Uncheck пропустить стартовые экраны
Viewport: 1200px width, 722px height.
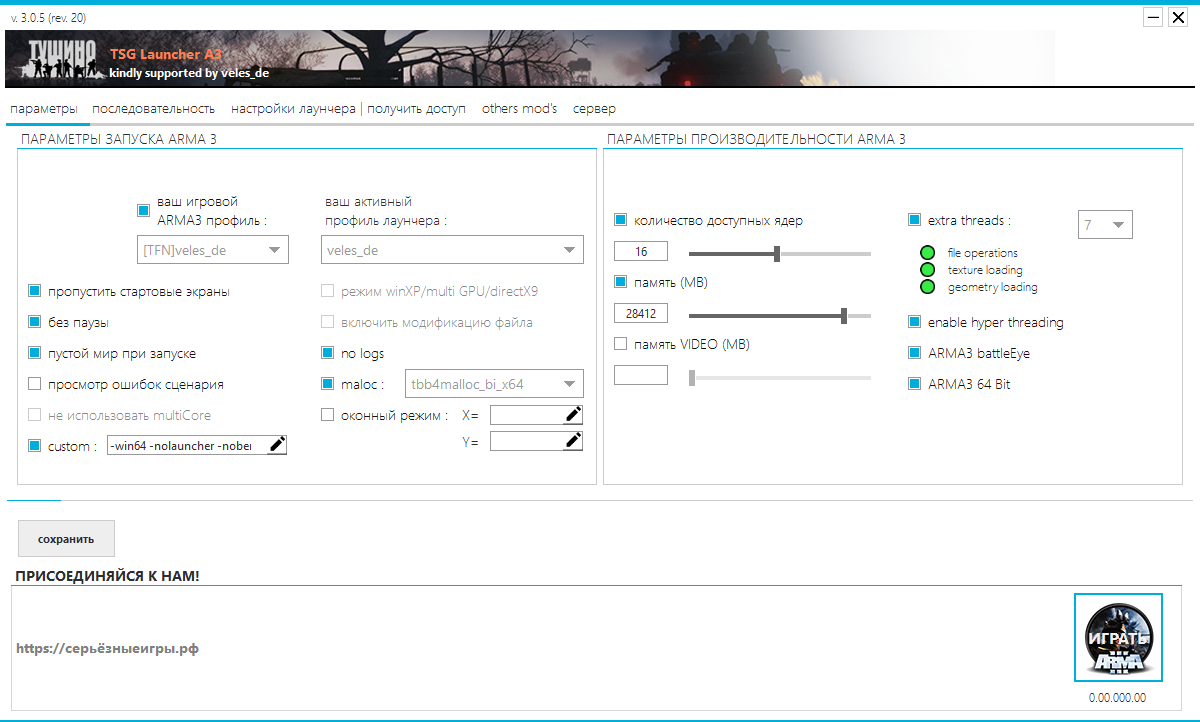click(x=35, y=292)
